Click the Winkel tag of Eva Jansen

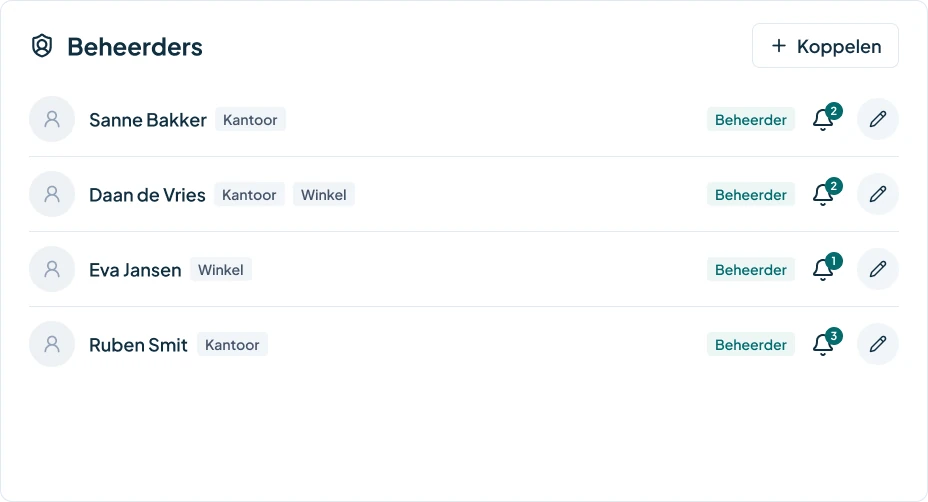click(x=221, y=270)
